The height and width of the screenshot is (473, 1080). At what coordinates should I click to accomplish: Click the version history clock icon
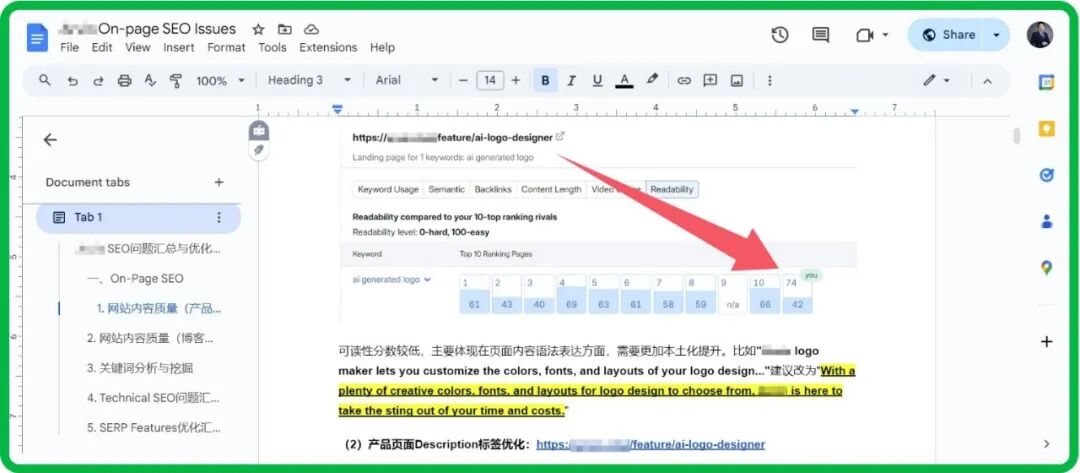780,35
